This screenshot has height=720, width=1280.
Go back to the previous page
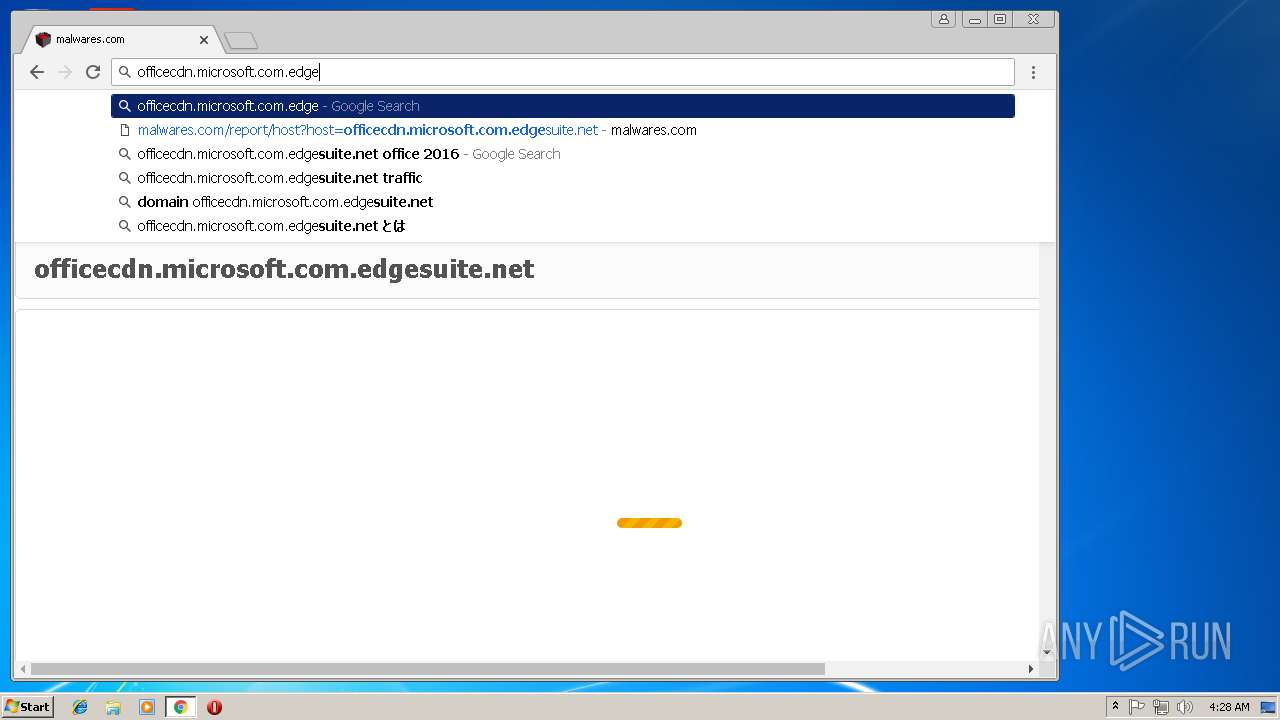tap(37, 72)
